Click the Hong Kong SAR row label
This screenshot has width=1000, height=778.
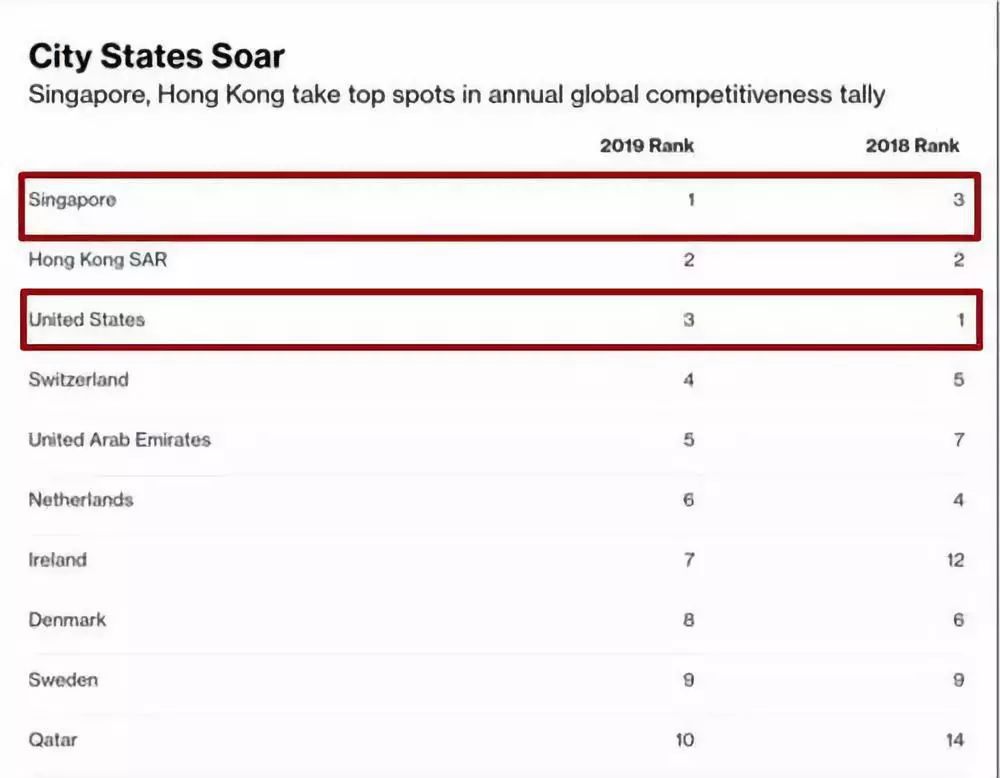[97, 260]
